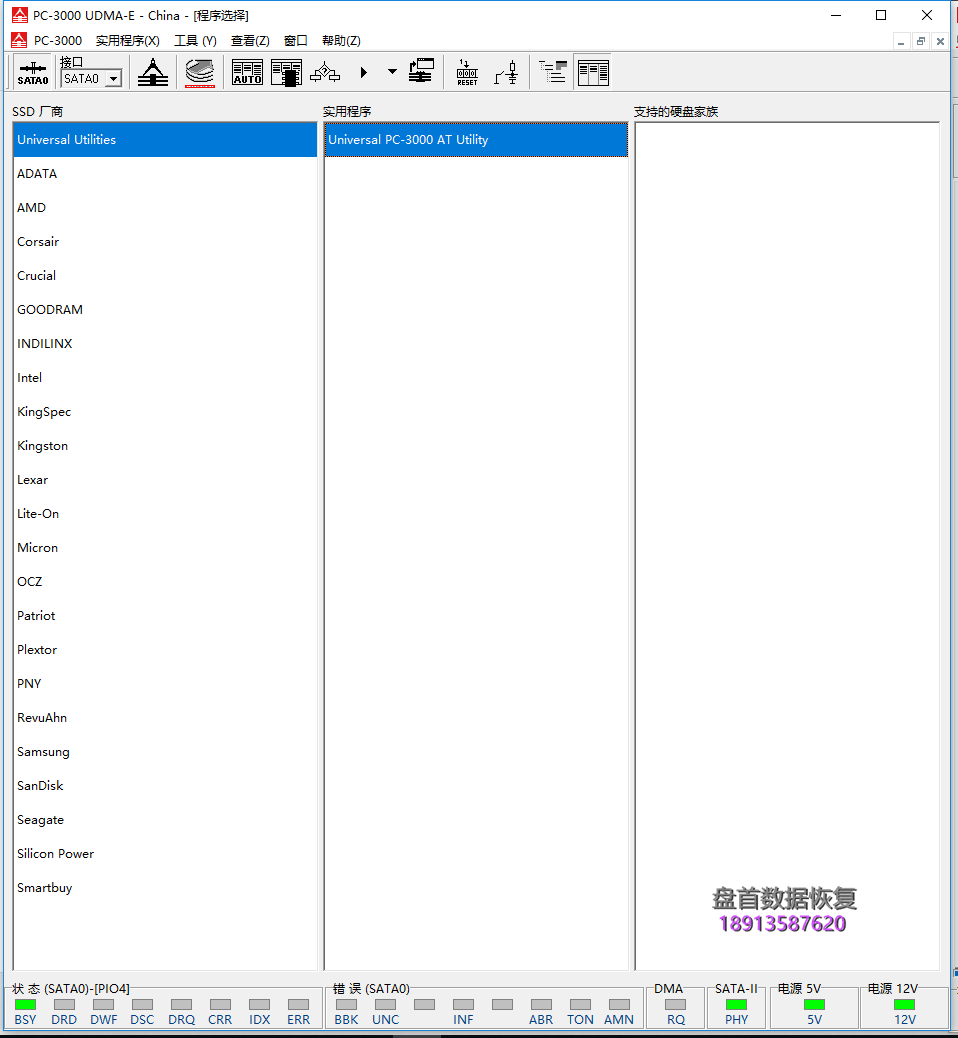Select OCZ vendor

165,581
